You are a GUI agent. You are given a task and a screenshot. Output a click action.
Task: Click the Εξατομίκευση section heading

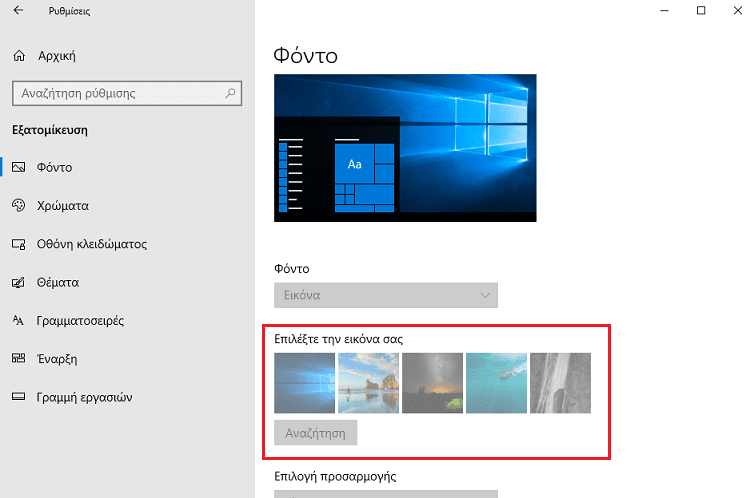(50, 130)
